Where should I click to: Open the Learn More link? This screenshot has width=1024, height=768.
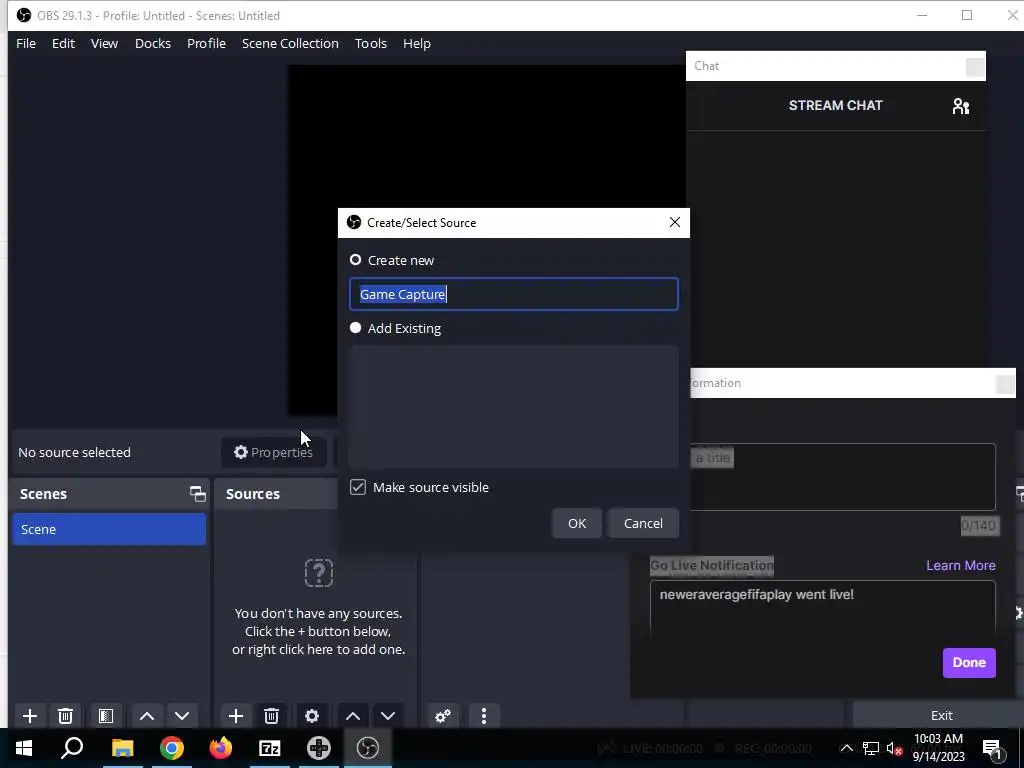961,566
